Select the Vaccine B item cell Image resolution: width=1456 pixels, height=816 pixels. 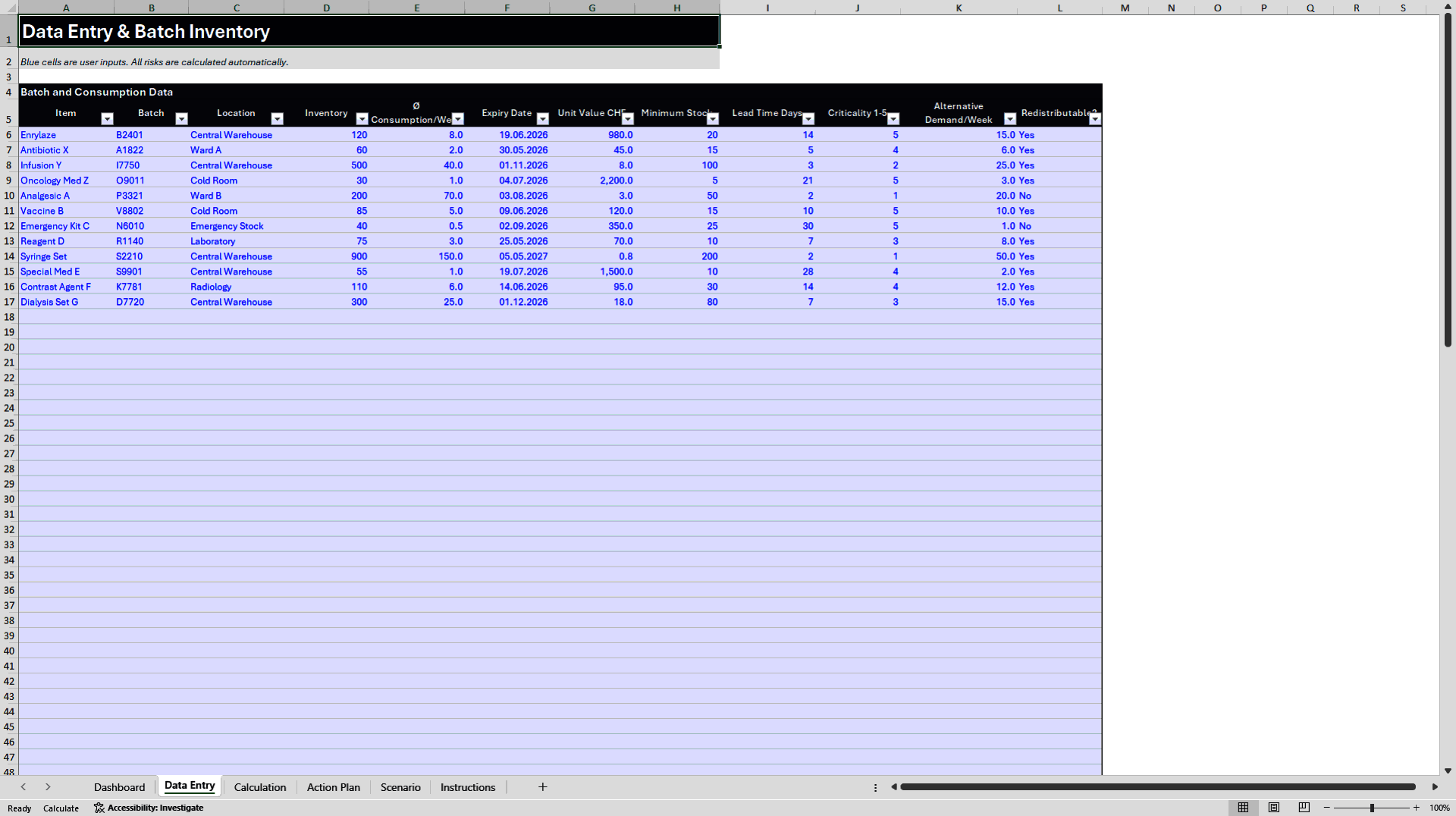pos(66,211)
